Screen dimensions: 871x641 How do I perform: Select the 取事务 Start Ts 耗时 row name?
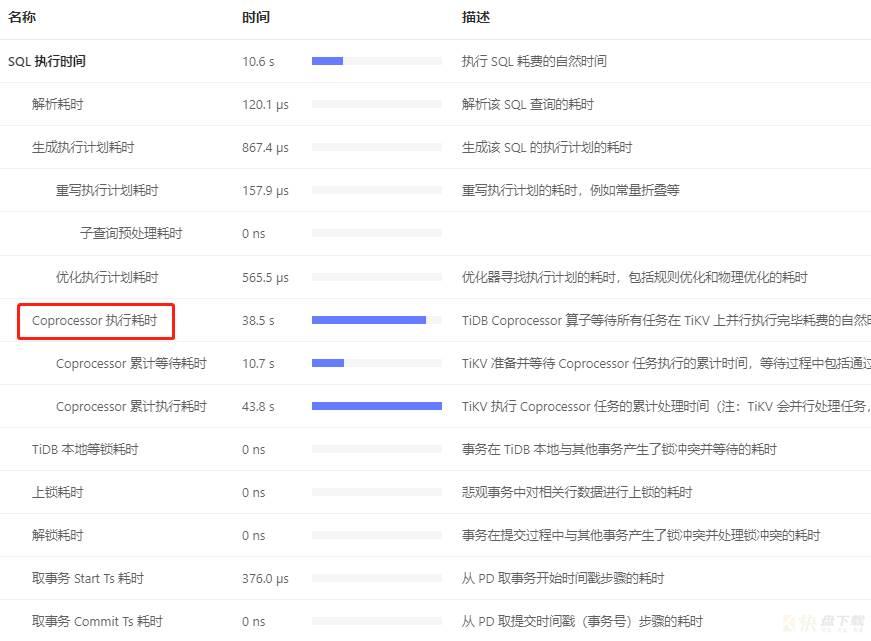click(x=88, y=578)
